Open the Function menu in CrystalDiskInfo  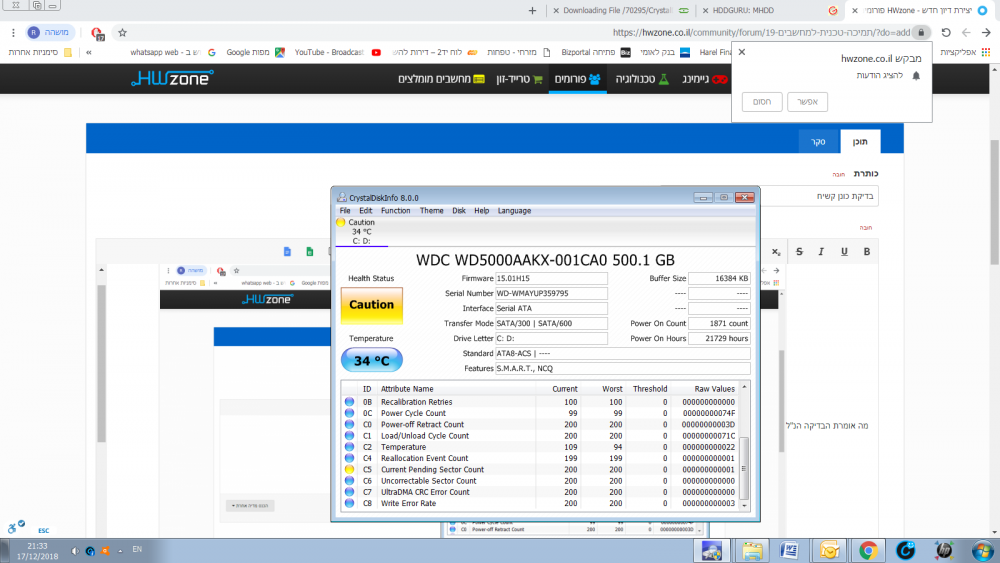click(395, 210)
